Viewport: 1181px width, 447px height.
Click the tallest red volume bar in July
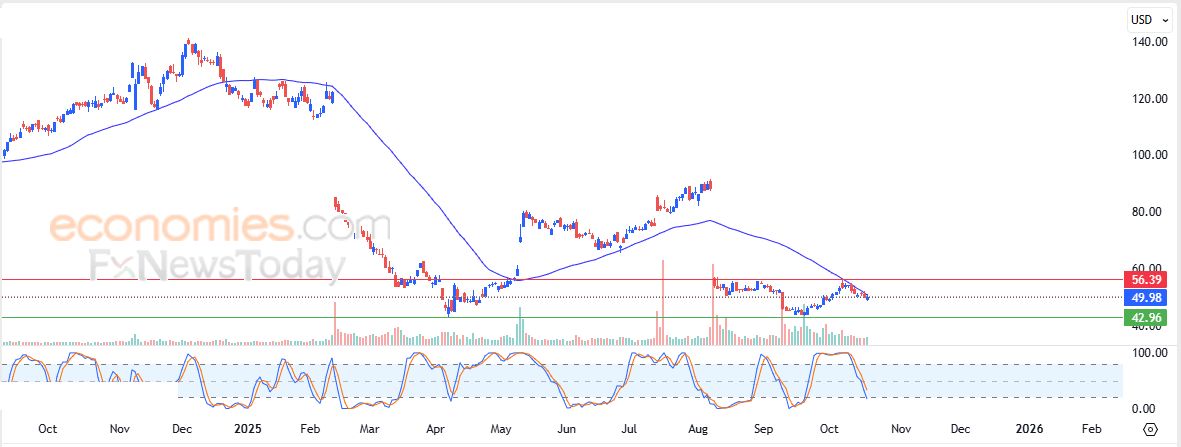(663, 300)
